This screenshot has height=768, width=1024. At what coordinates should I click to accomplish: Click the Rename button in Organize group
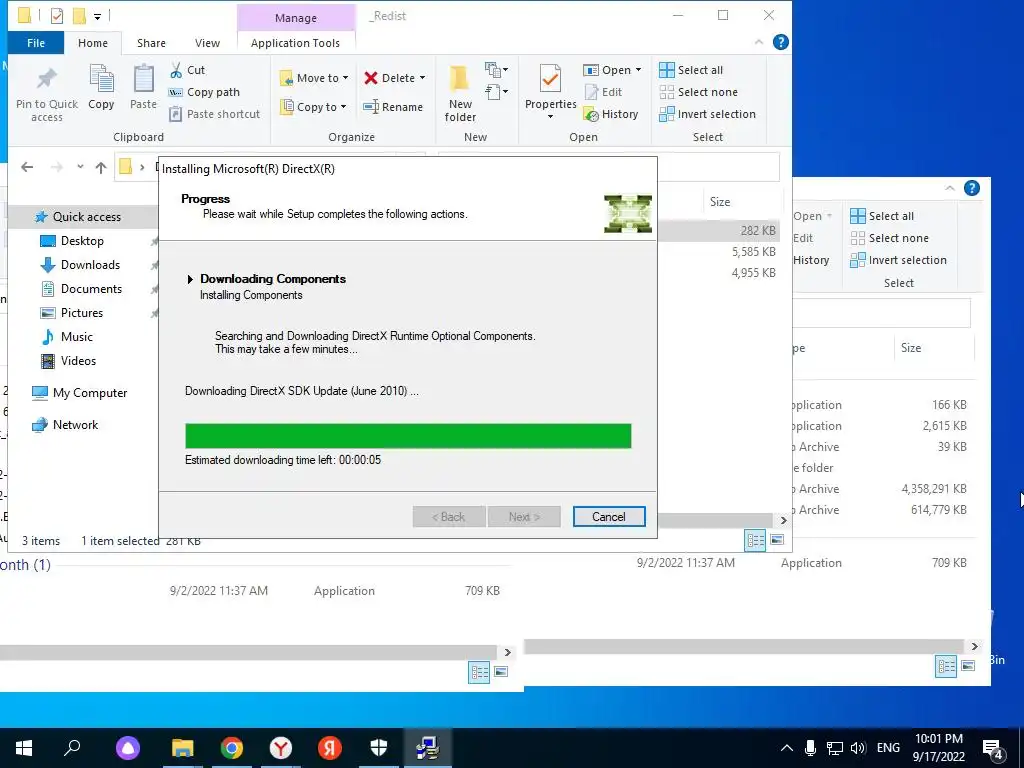click(393, 106)
